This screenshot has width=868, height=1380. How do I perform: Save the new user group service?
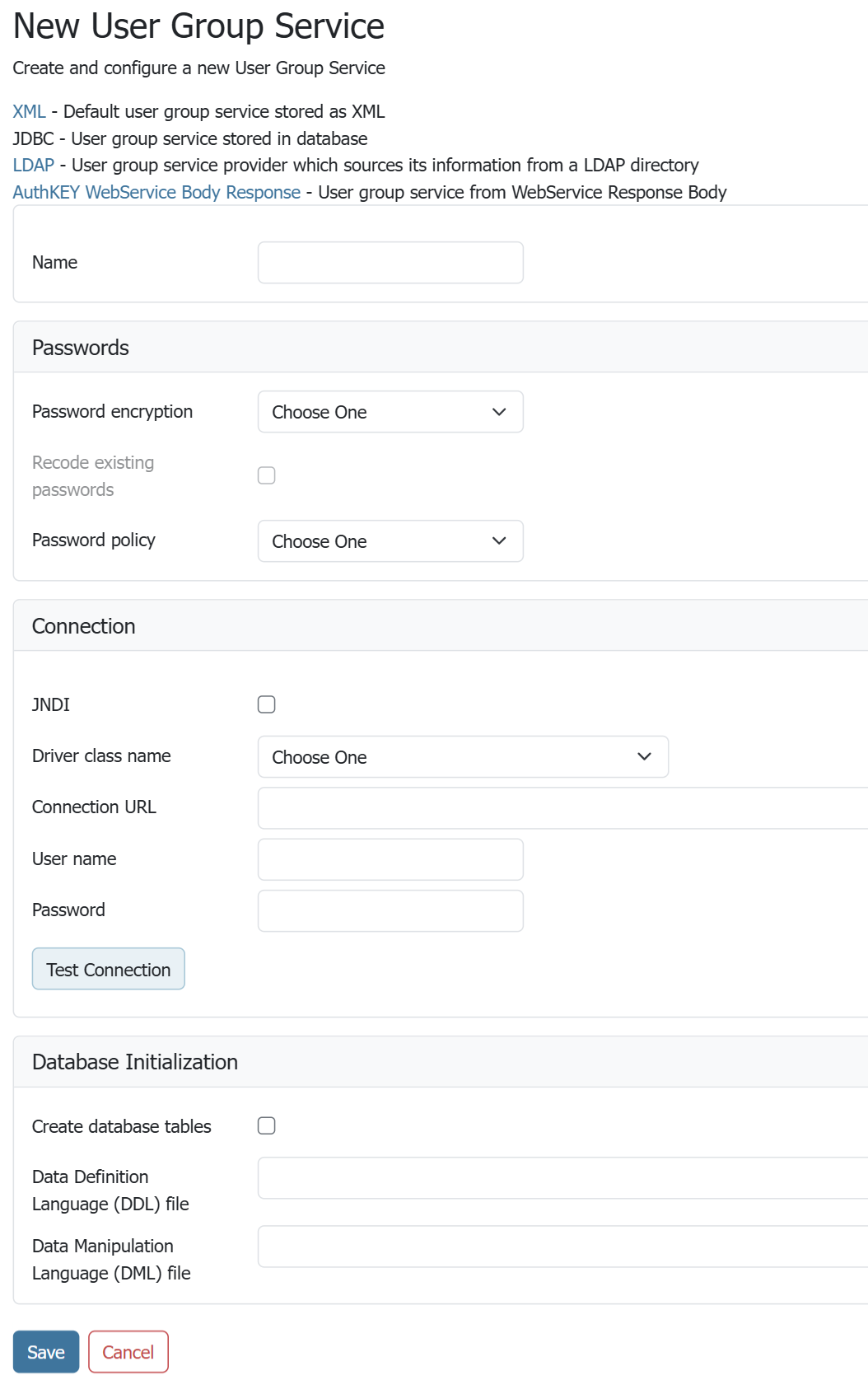pyautogui.click(x=46, y=1352)
